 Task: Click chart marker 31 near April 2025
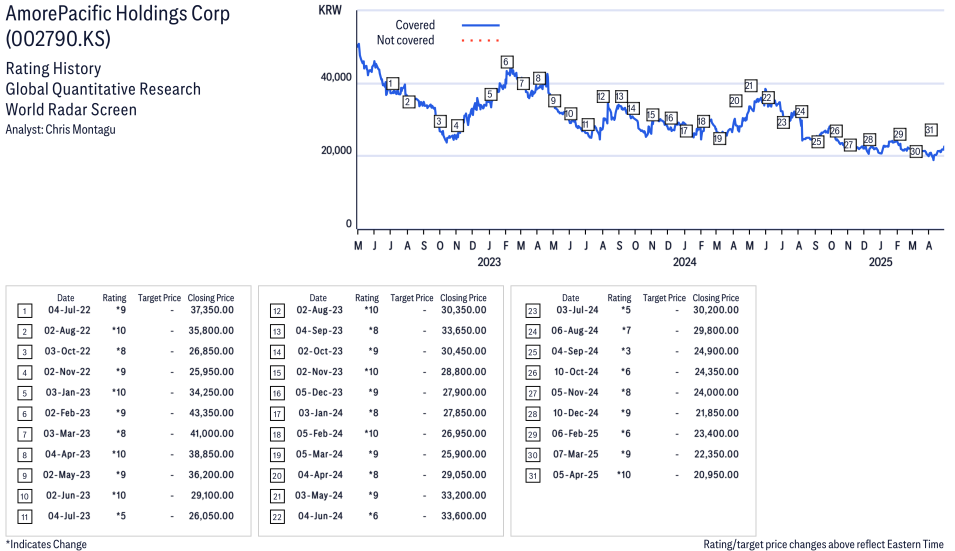pos(930,130)
